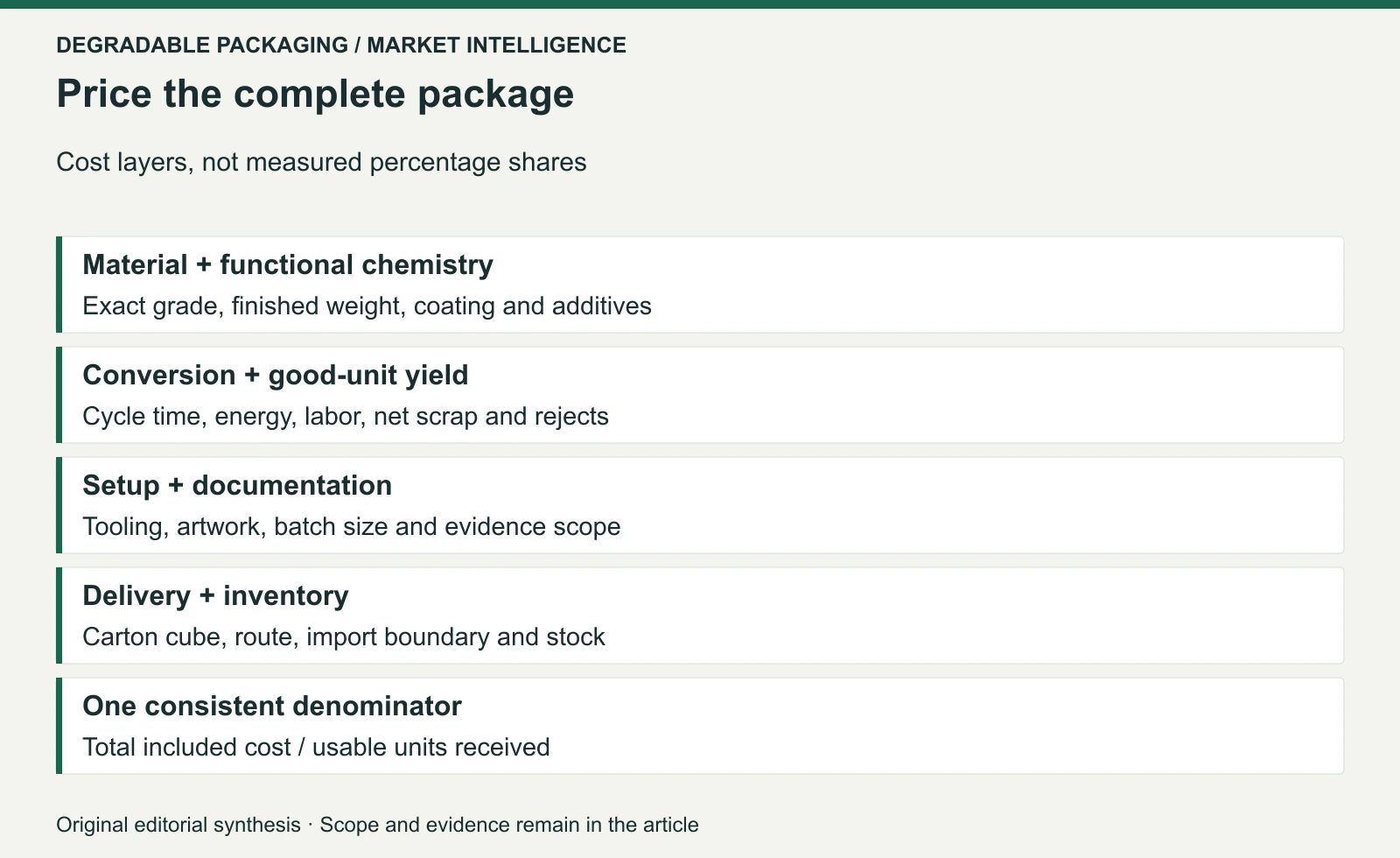Click the 'Material + functional chemistry' heading
This screenshot has height=858, width=1400.
point(288,264)
